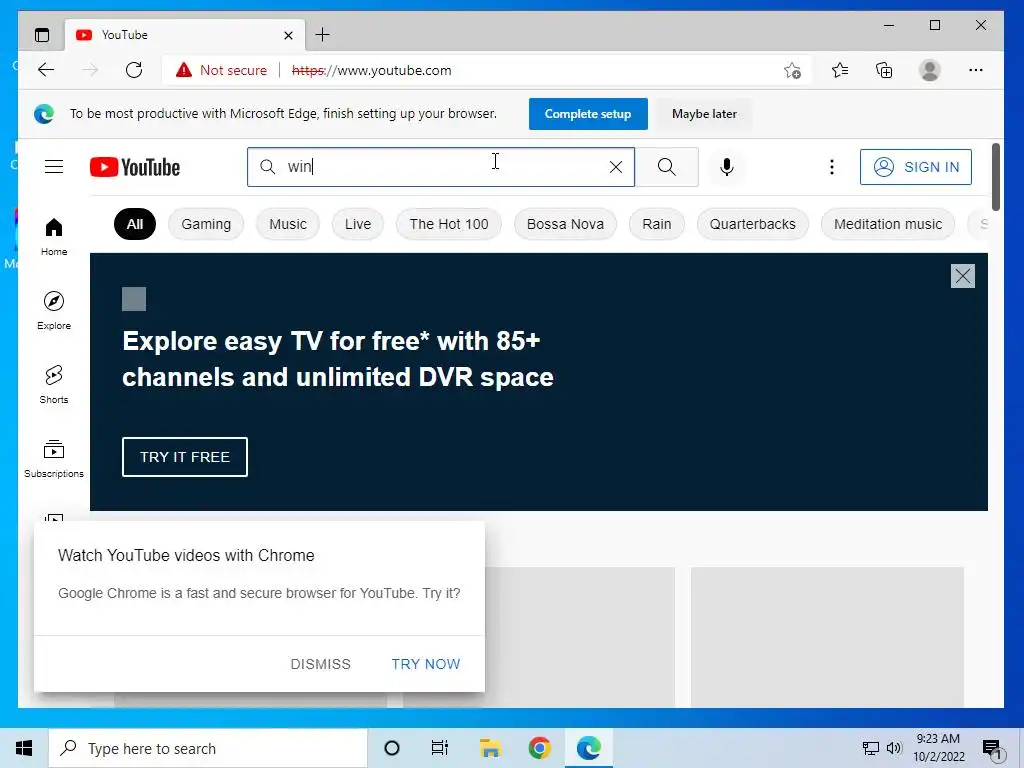Open Explore in YouTube sidebar
Screen dimensions: 1024x768
coord(54,310)
